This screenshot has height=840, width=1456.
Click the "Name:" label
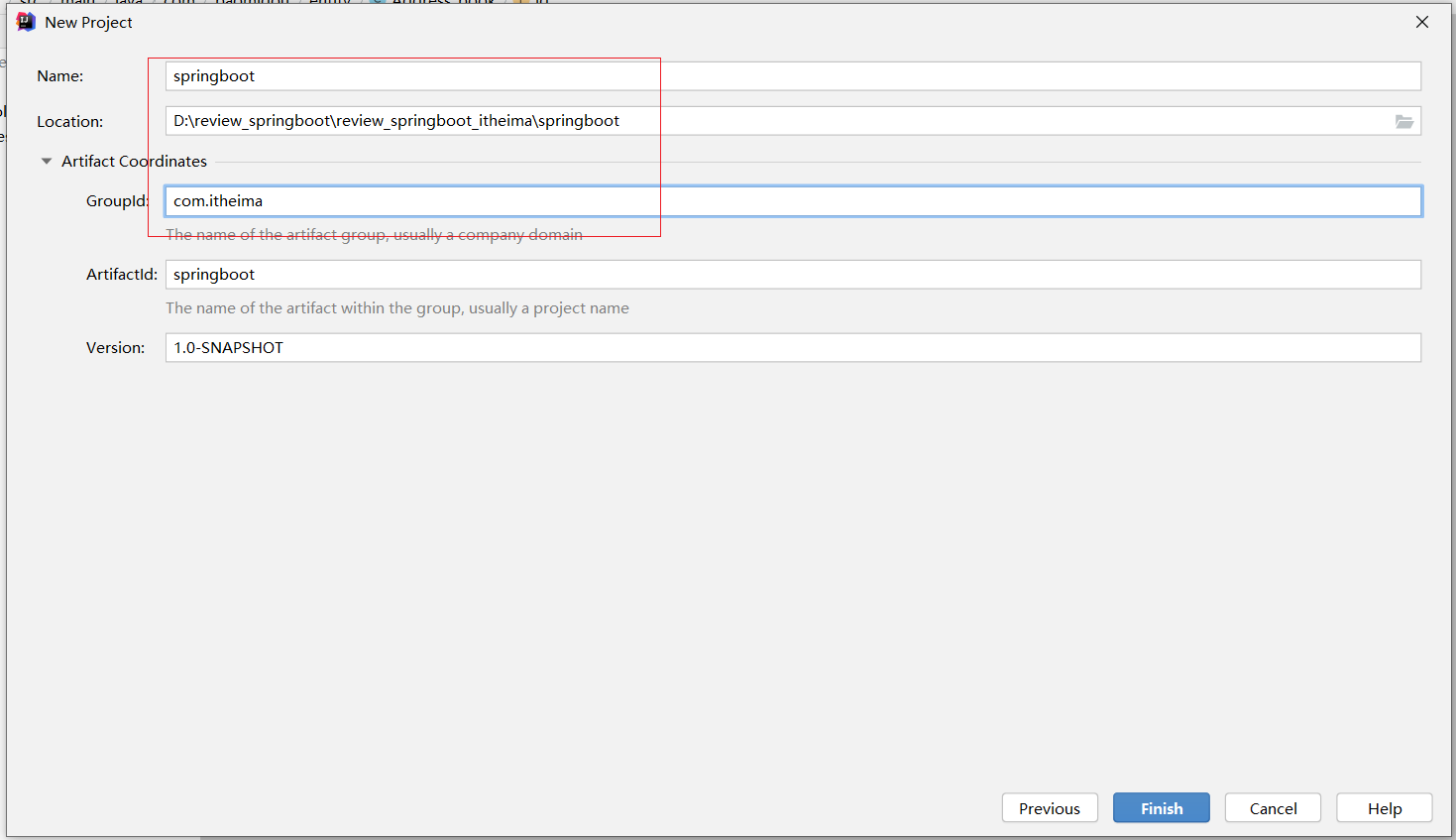60,76
